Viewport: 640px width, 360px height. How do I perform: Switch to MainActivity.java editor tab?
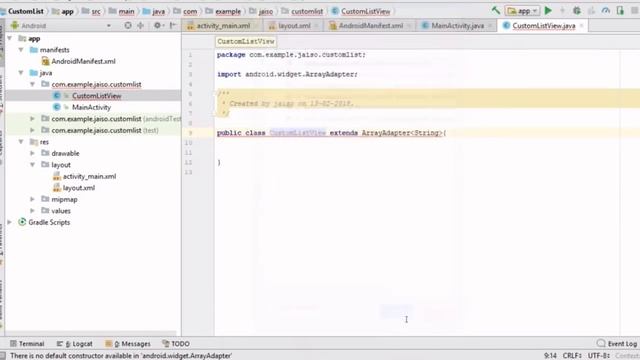(x=457, y=26)
